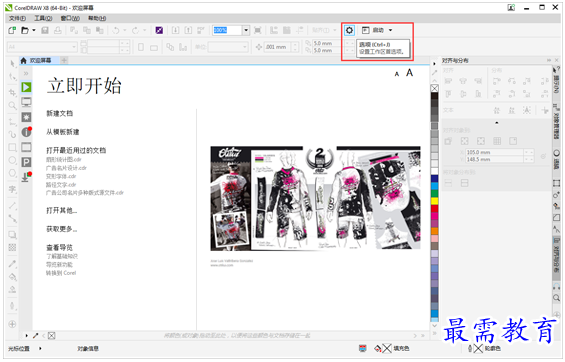Click the Open folder icon in toolbar
The width and height of the screenshot is (565, 362).
pyautogui.click(x=25, y=30)
